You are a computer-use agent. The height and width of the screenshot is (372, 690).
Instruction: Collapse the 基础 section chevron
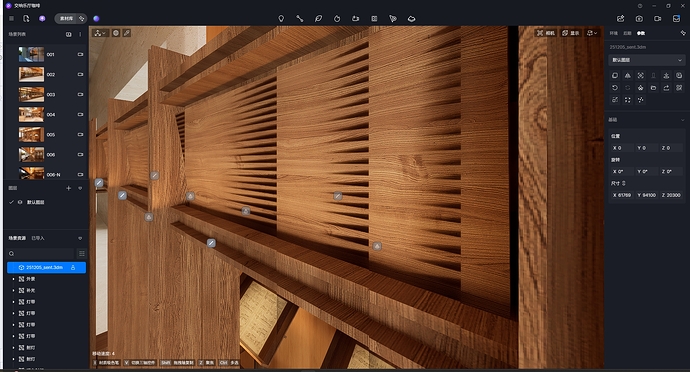[x=683, y=120]
